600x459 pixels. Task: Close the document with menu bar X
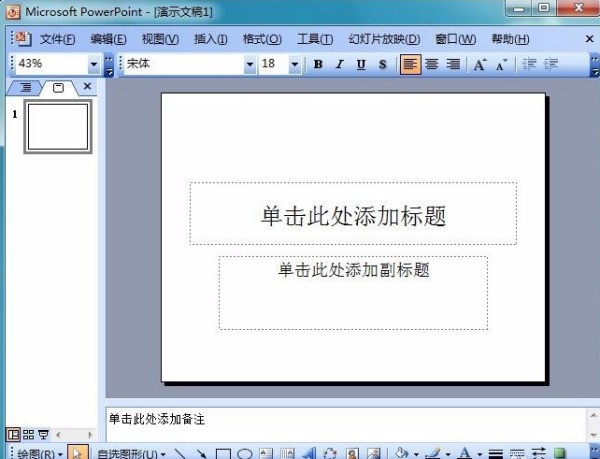click(589, 39)
